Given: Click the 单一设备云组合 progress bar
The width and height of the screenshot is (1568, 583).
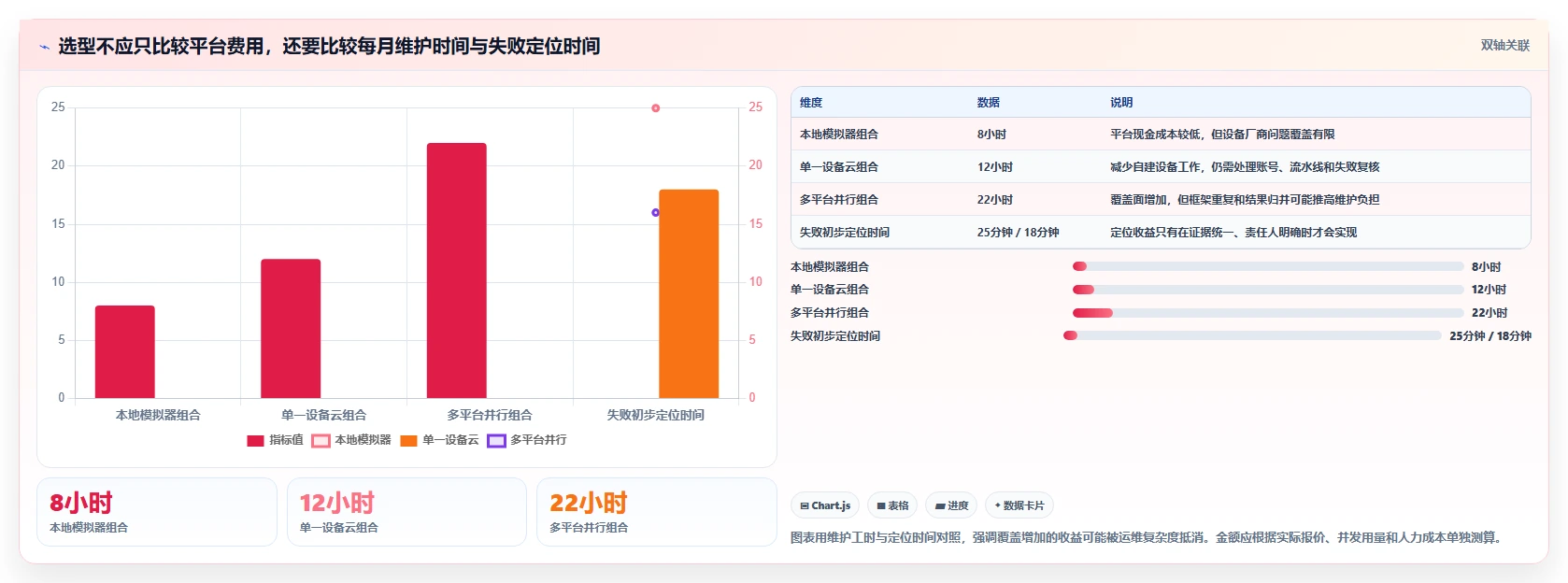Looking at the screenshot, I should tap(1268, 290).
